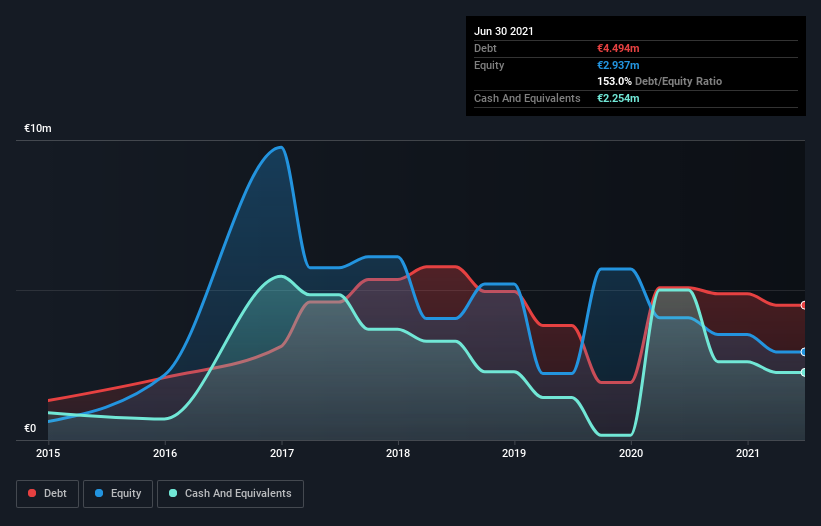
Task: Click Cash And Equivalents label in tooltip
Action: click(527, 98)
